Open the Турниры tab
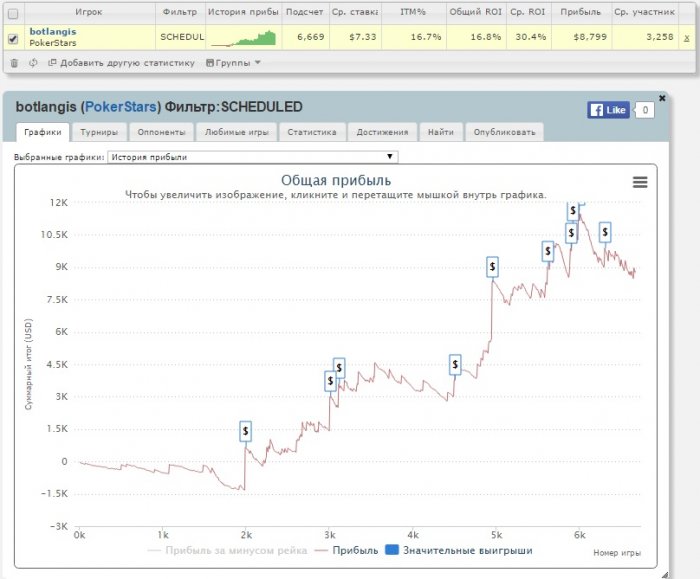700x579 pixels. [x=99, y=132]
